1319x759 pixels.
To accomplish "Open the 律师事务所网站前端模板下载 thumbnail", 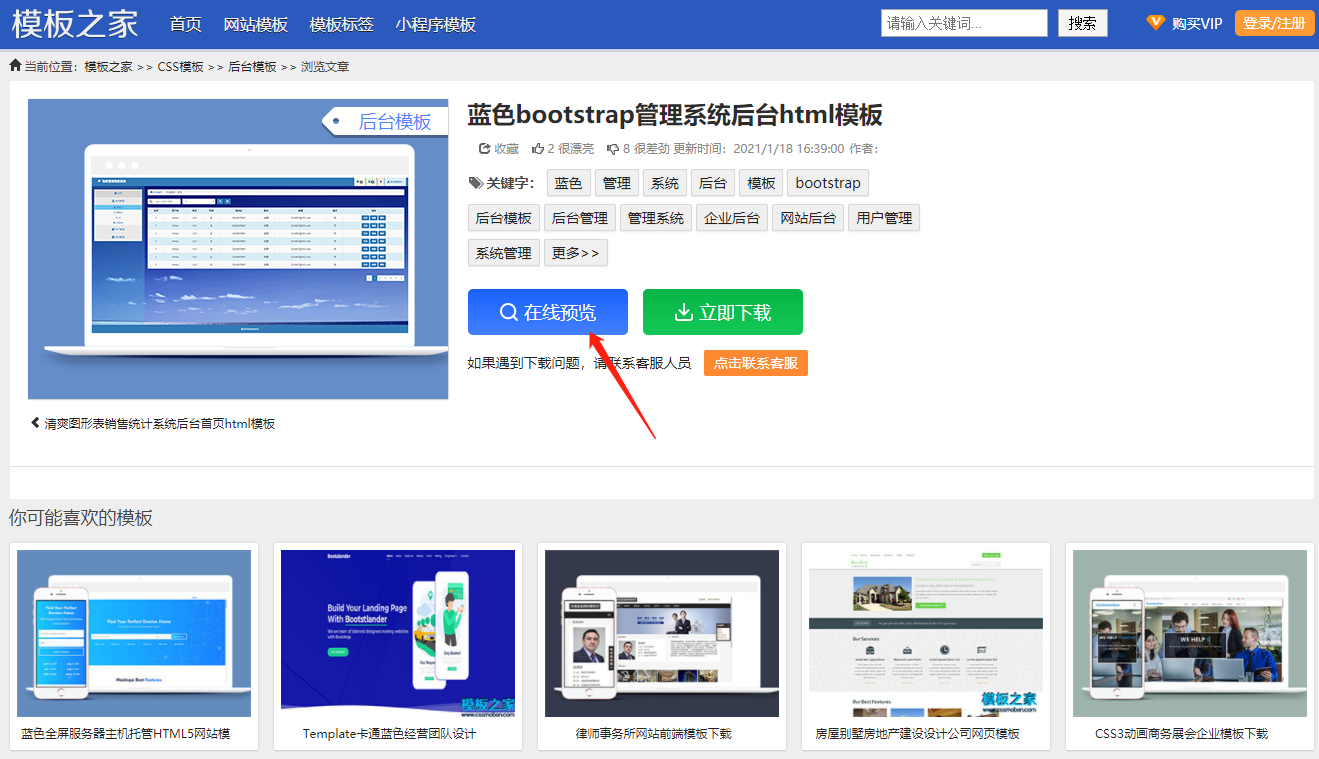I will click(661, 633).
